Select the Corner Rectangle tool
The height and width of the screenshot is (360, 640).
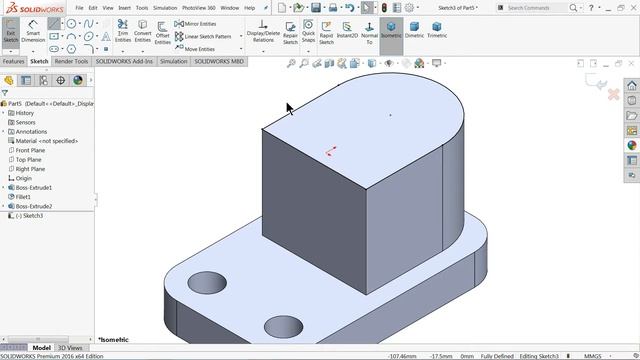54,36
